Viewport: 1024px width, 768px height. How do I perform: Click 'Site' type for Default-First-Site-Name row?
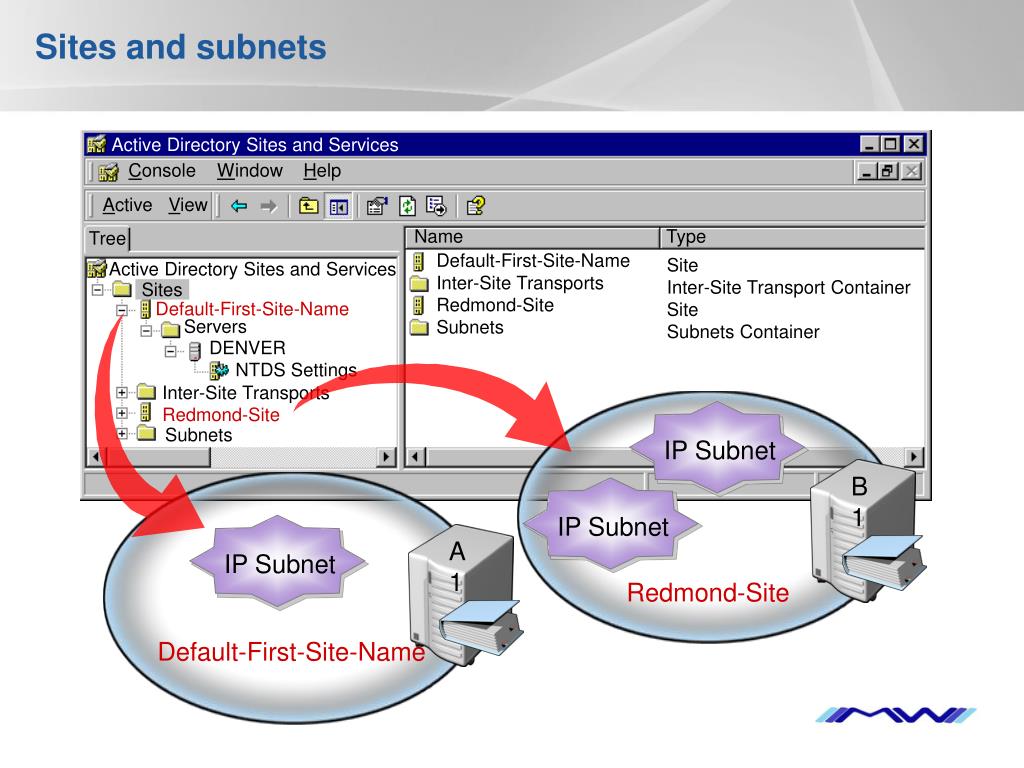pyautogui.click(x=682, y=265)
